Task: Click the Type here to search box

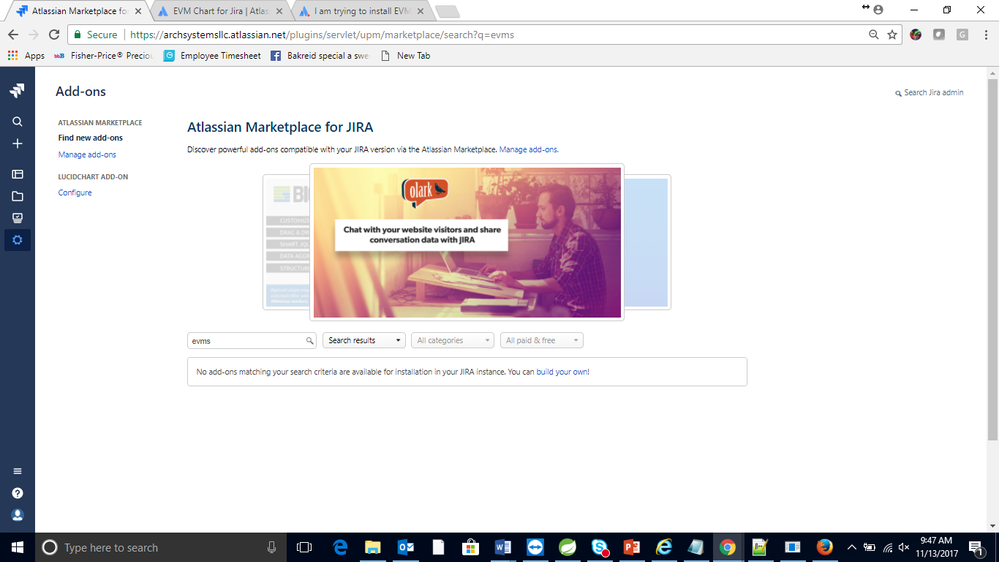Action: coord(159,547)
